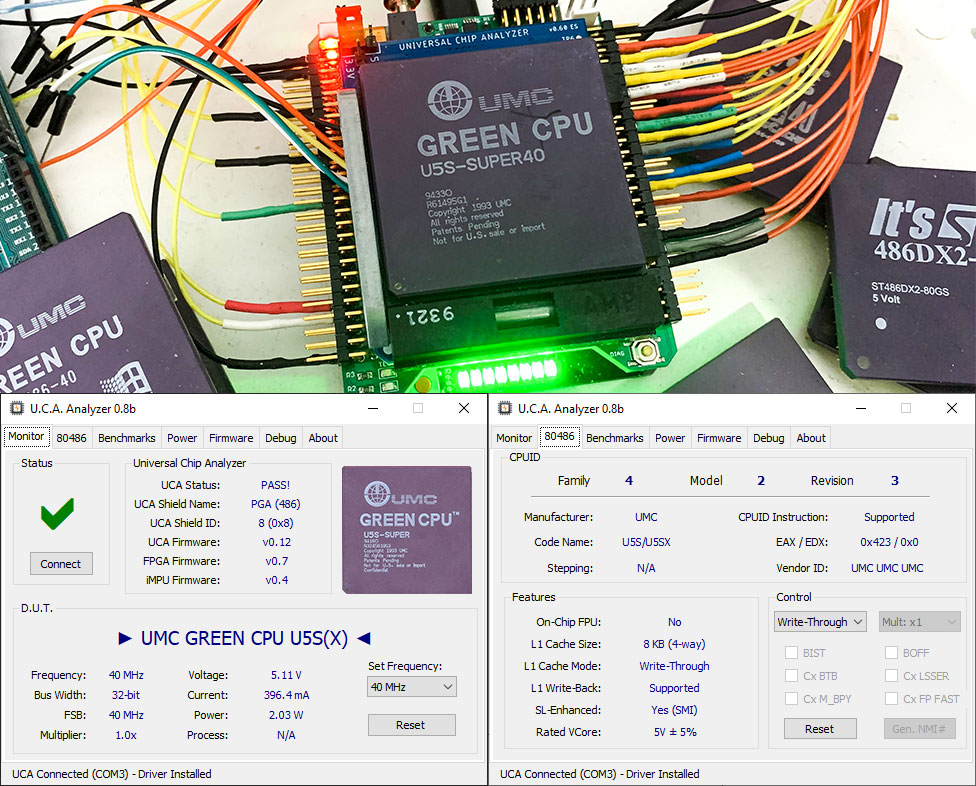The image size is (976, 786).
Task: Switch to Monitor tab in right window
Action: pos(514,438)
